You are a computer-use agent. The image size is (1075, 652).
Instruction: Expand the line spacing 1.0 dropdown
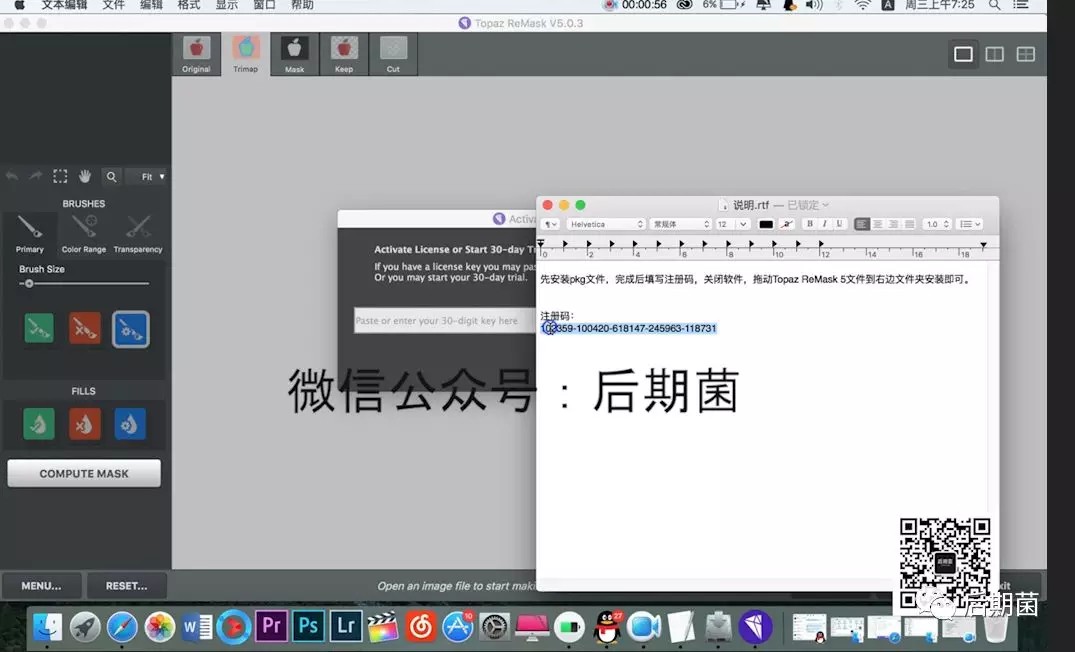pos(936,224)
